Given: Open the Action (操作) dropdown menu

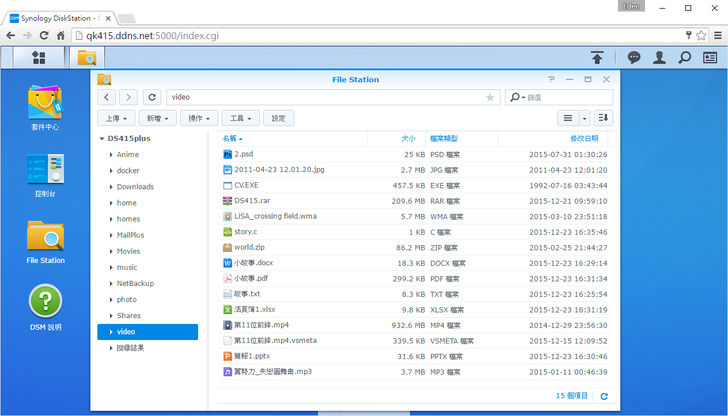Looking at the screenshot, I should pos(196,118).
